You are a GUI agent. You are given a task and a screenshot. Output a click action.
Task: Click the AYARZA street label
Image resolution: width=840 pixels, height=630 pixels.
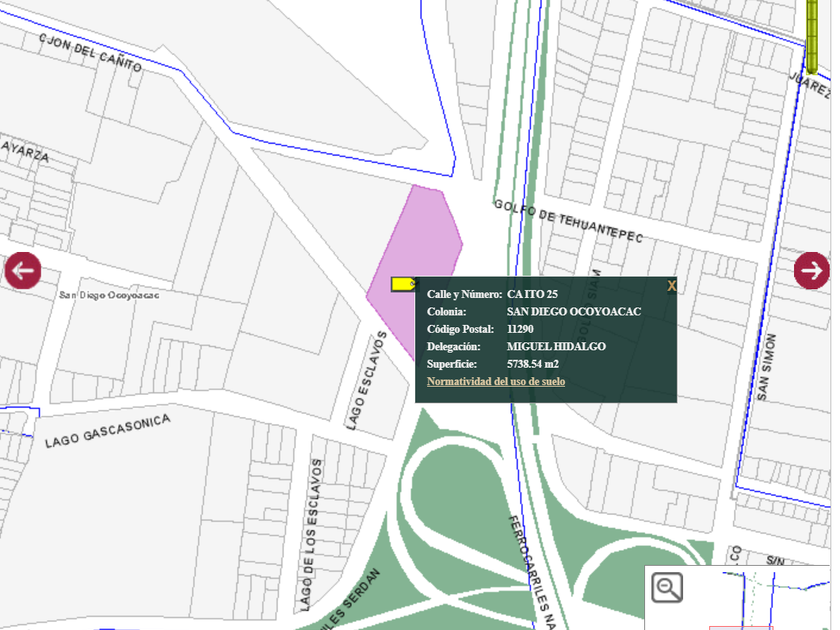[25, 152]
